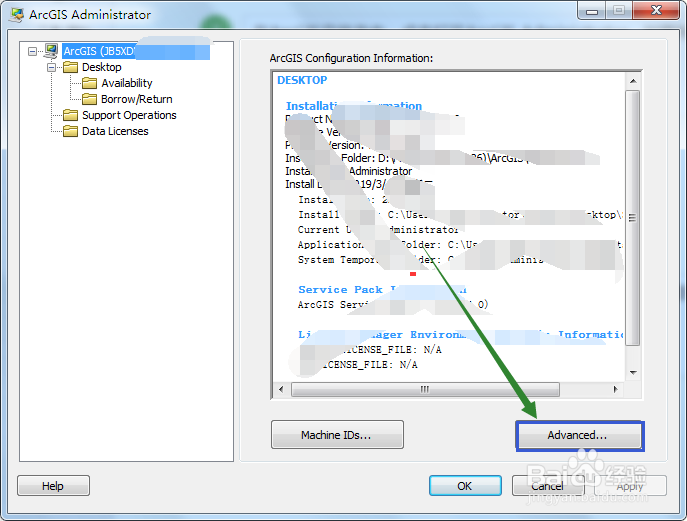The height and width of the screenshot is (521, 687).
Task: Click the ArcGIS Administrator title bar icon
Action: (17, 14)
